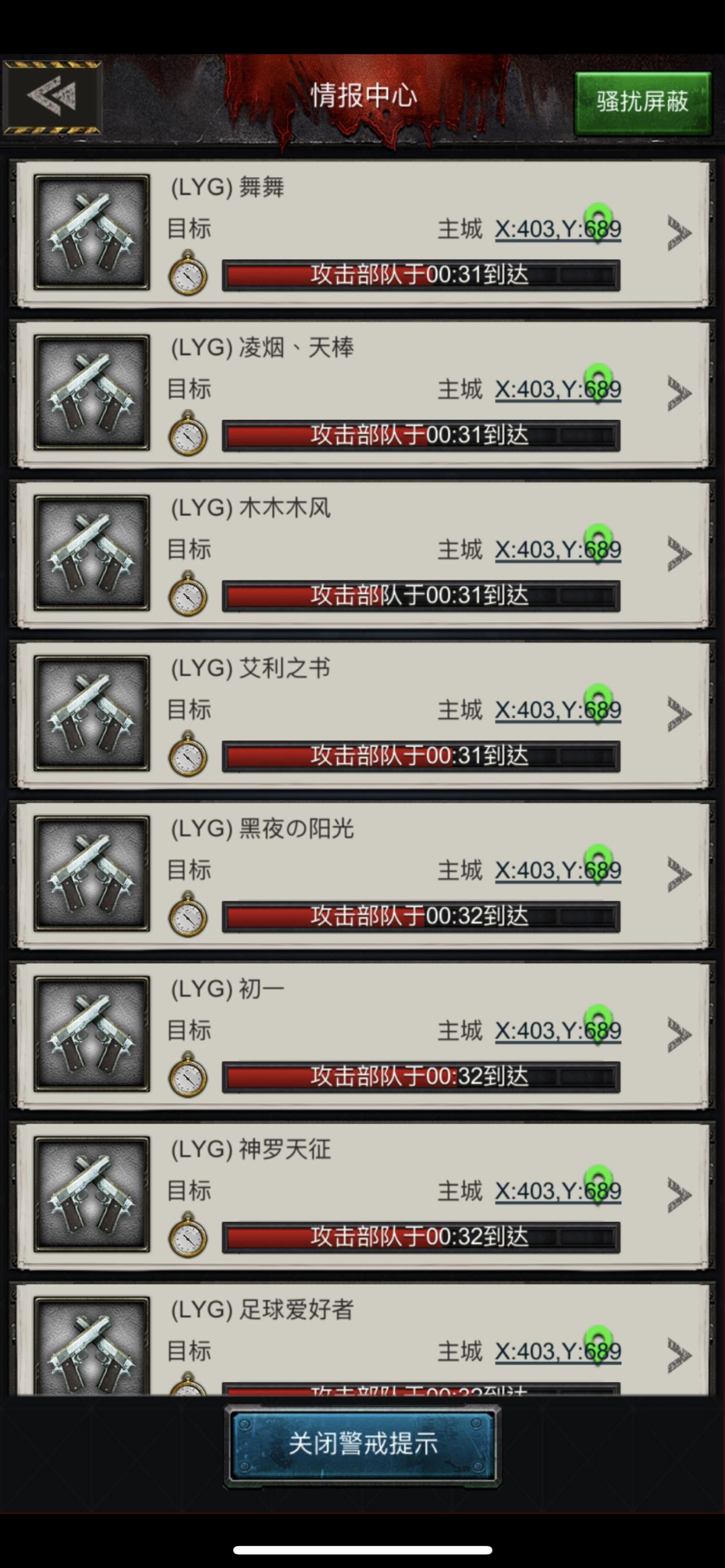The image size is (725, 1568).
Task: Open coordinates link in 黑夜の阳光 row
Action: (558, 871)
